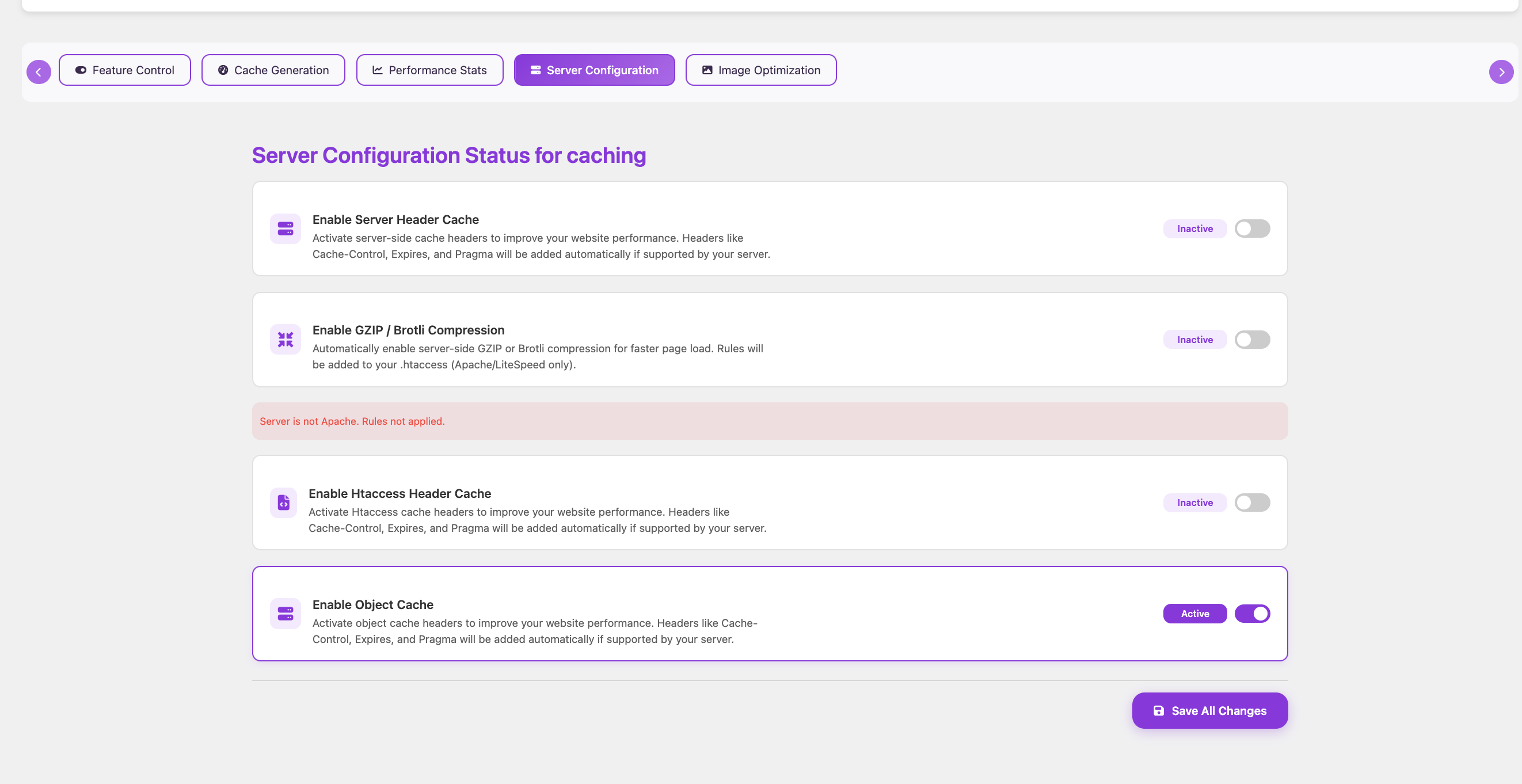1522x784 pixels.
Task: Click the floppy disk icon in Save All Changes
Action: [x=1159, y=711]
